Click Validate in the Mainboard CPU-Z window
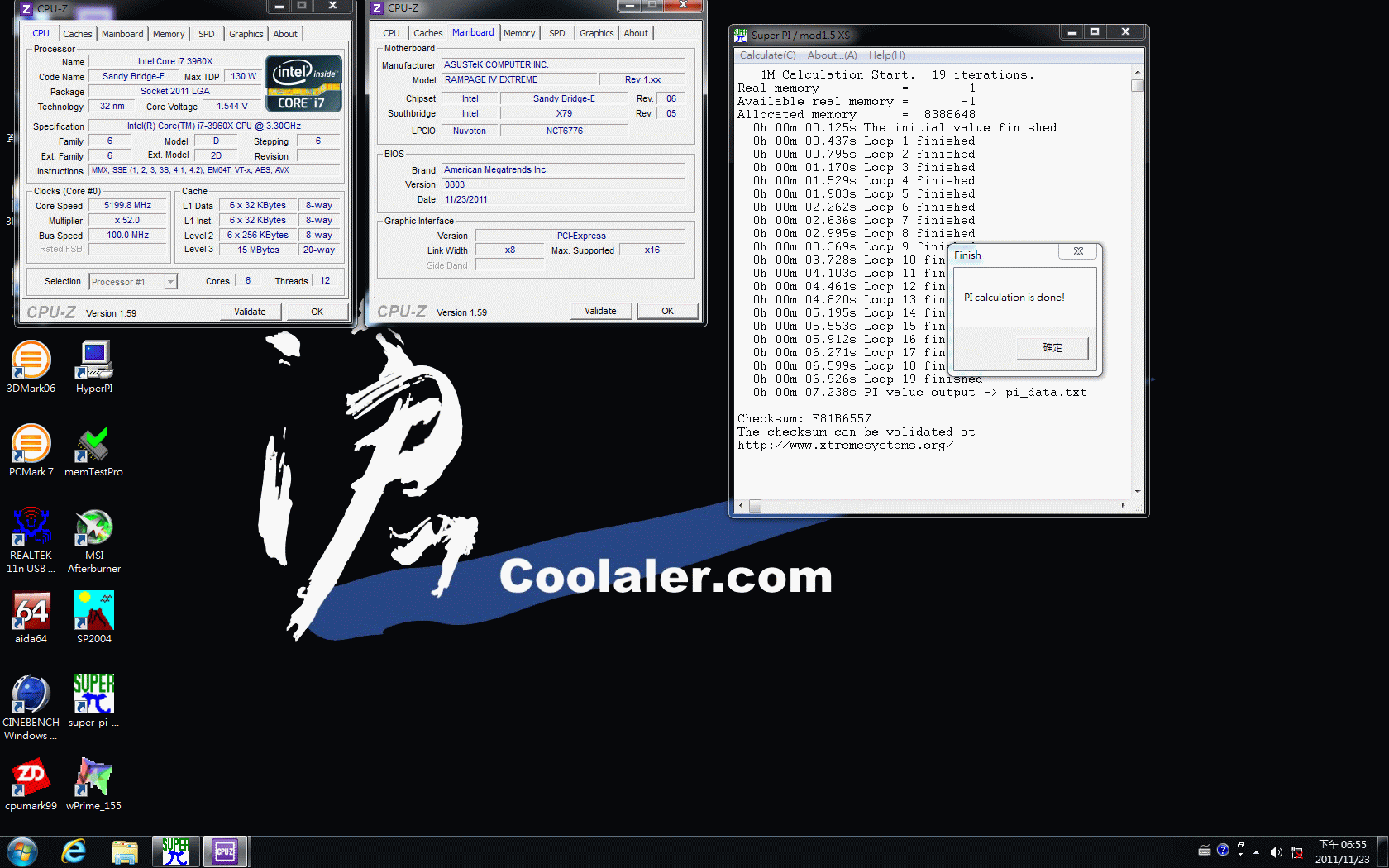Screen dimensions: 1389x868 pyautogui.click(x=601, y=311)
